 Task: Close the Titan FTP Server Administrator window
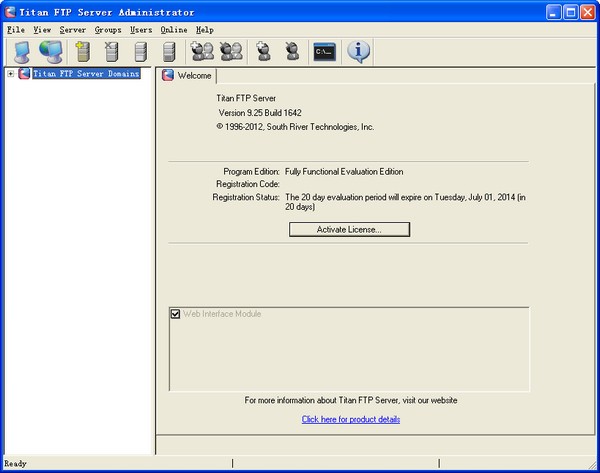coord(587,12)
